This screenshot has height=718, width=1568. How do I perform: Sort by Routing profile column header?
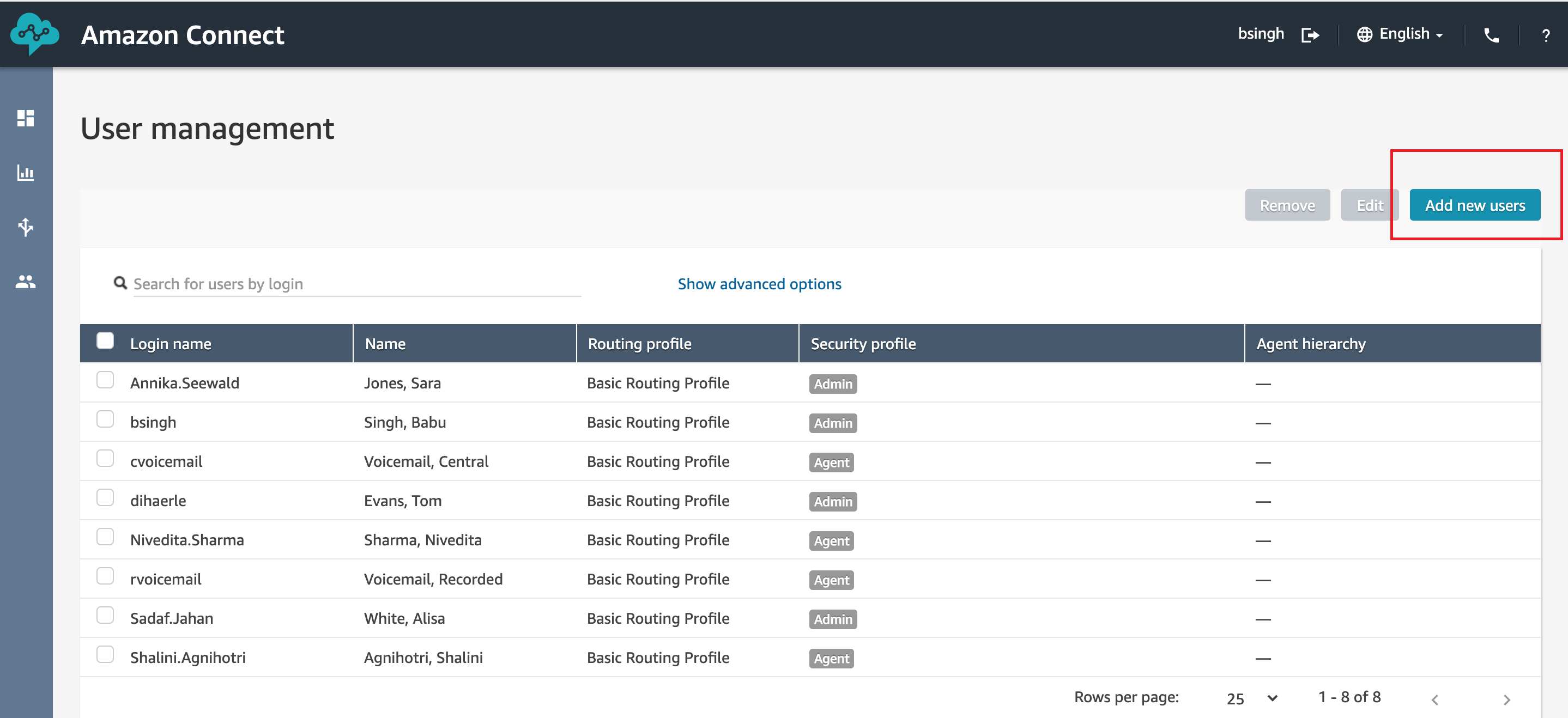point(639,344)
